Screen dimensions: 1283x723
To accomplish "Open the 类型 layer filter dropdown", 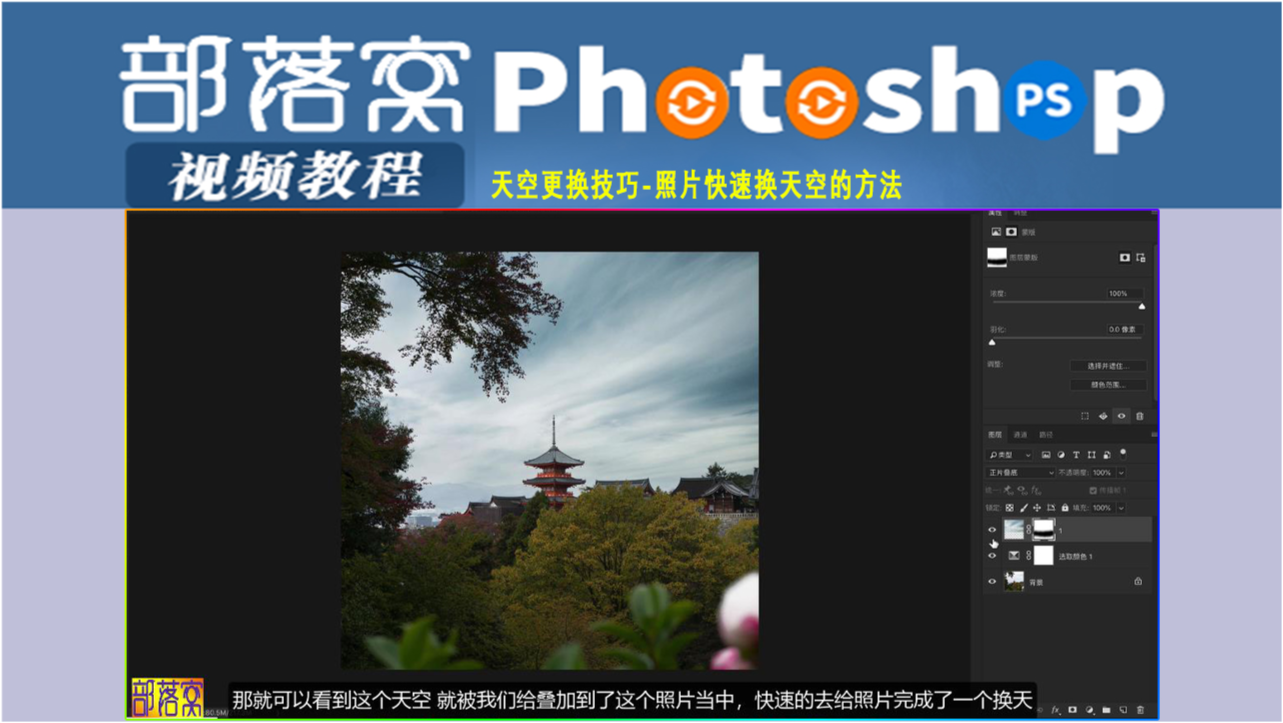I will (1009, 455).
